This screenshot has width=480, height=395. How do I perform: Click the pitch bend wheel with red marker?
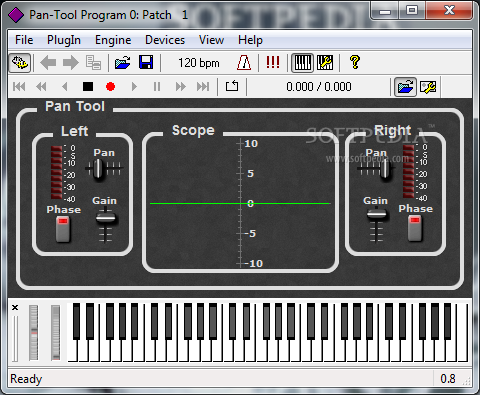point(34,332)
